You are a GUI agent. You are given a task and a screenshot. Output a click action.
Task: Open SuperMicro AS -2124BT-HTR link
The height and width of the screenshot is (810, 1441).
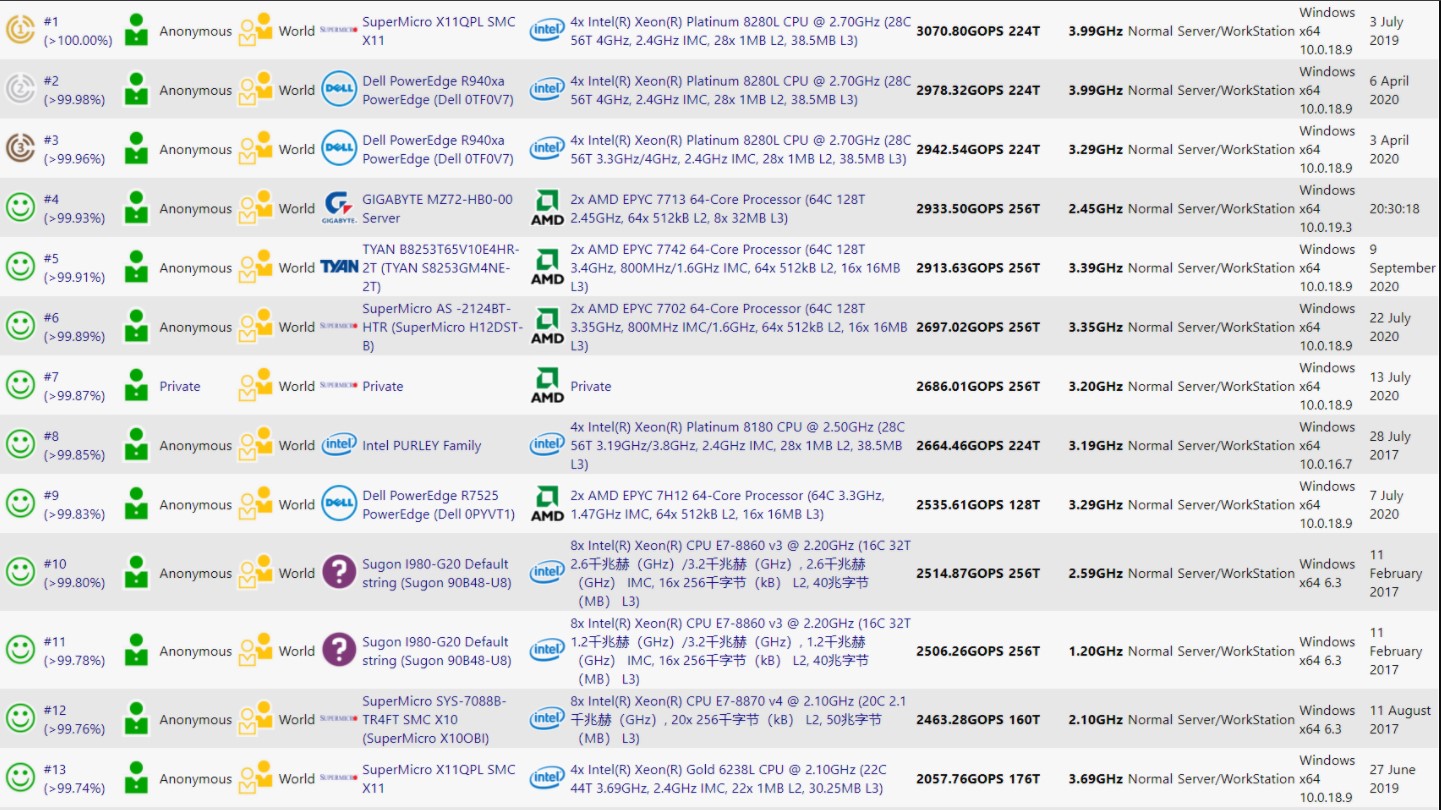click(442, 327)
